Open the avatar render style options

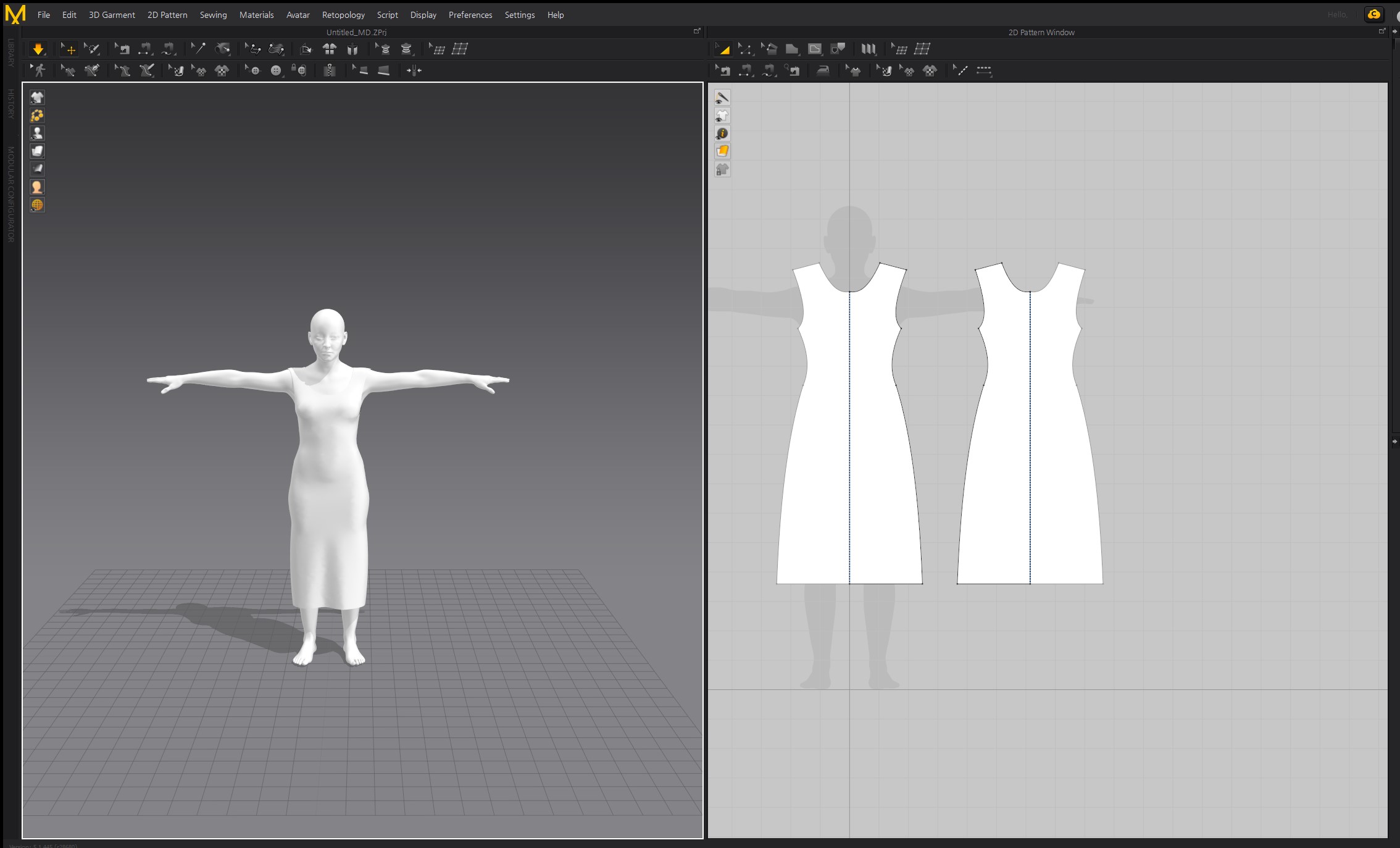37,187
